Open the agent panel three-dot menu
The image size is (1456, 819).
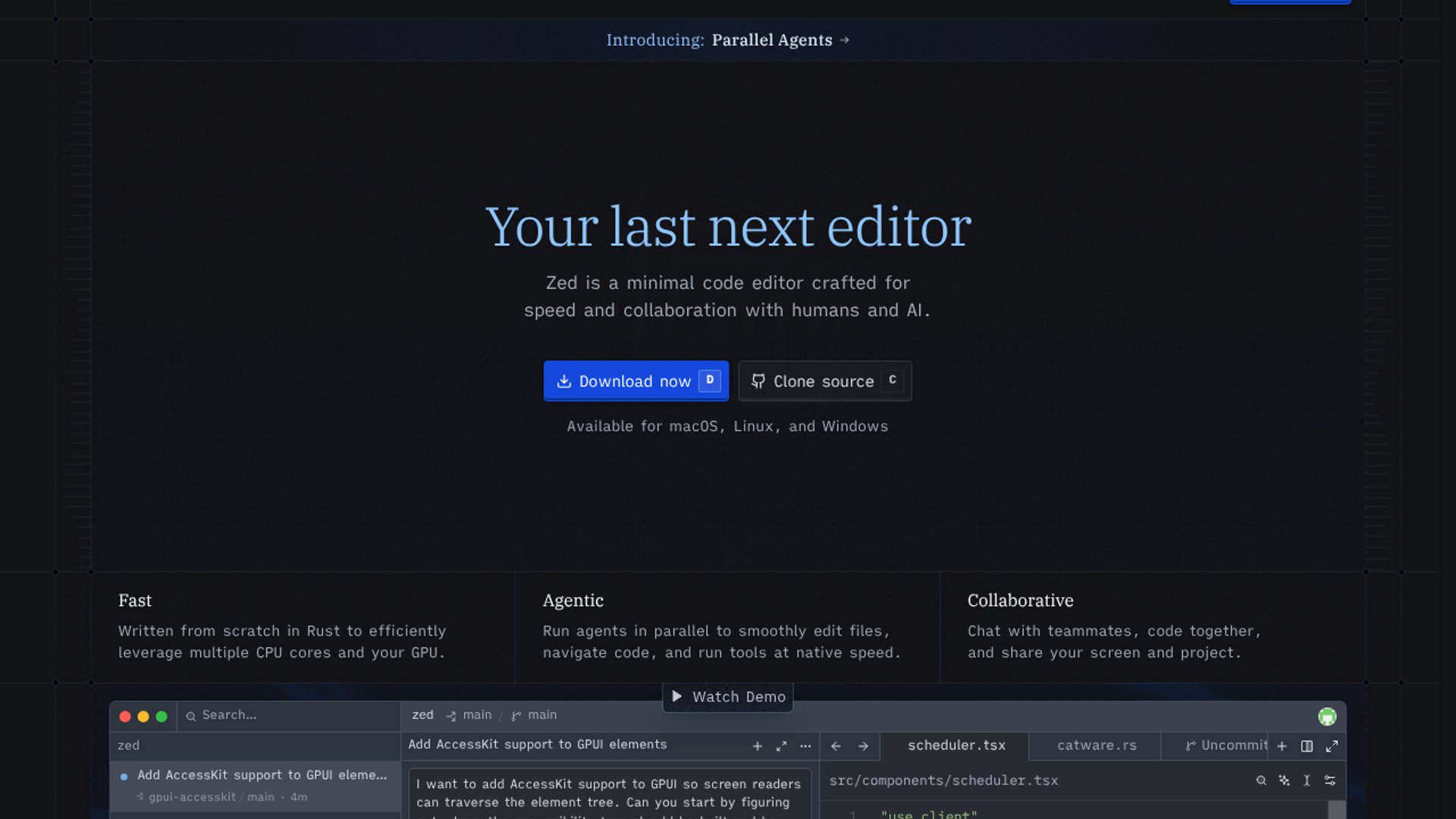(805, 746)
